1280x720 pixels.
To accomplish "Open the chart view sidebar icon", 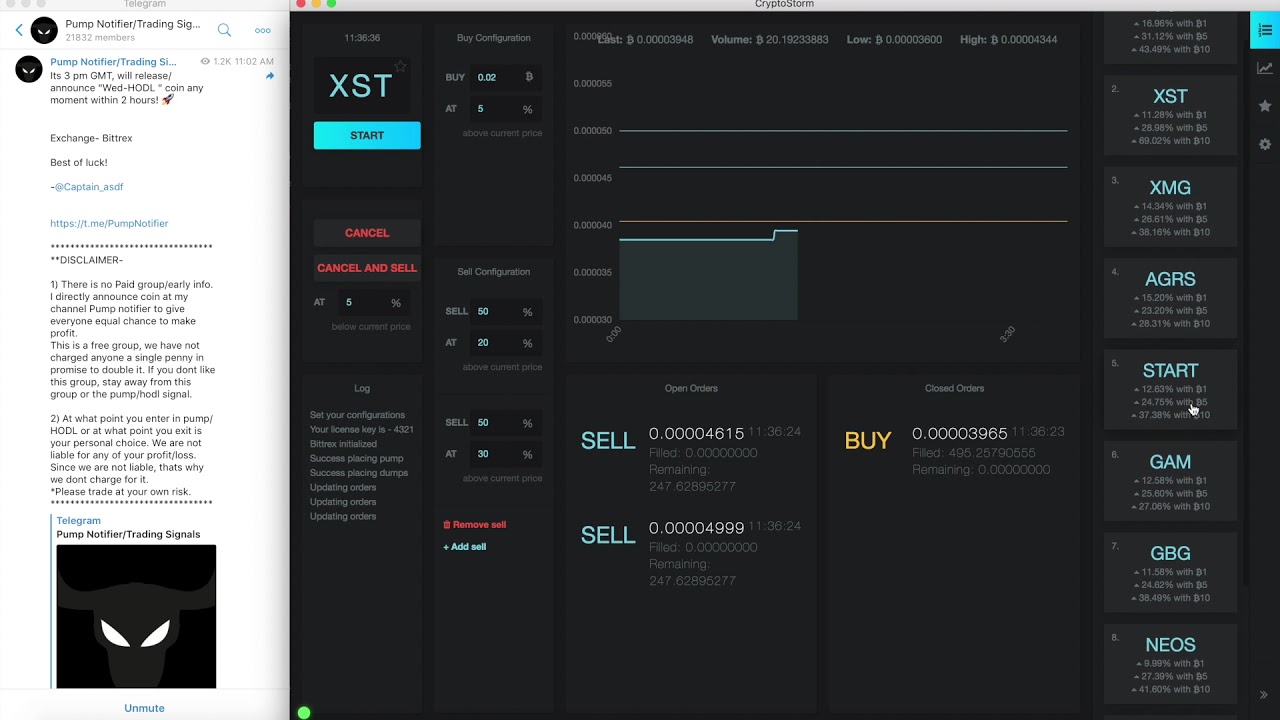I will (x=1265, y=68).
